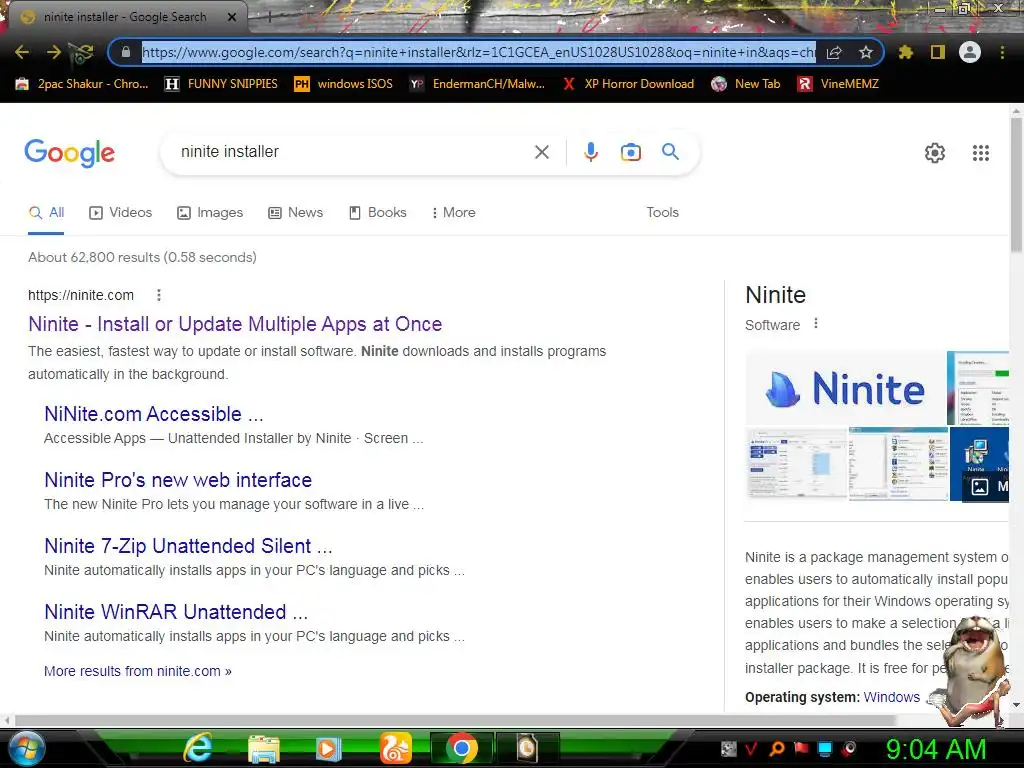Click the orange magnifier tray icon
The width and height of the screenshot is (1024, 768).
[776, 748]
